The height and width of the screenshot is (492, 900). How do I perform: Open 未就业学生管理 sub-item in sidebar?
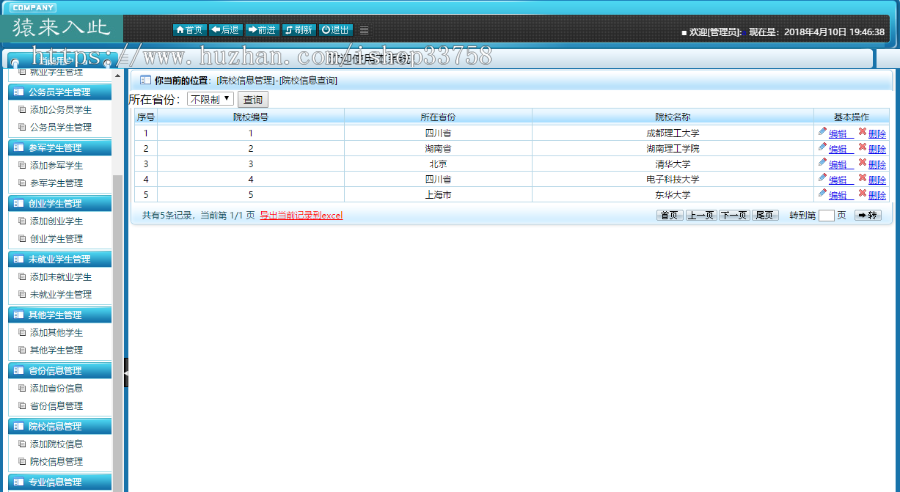pyautogui.click(x=61, y=294)
